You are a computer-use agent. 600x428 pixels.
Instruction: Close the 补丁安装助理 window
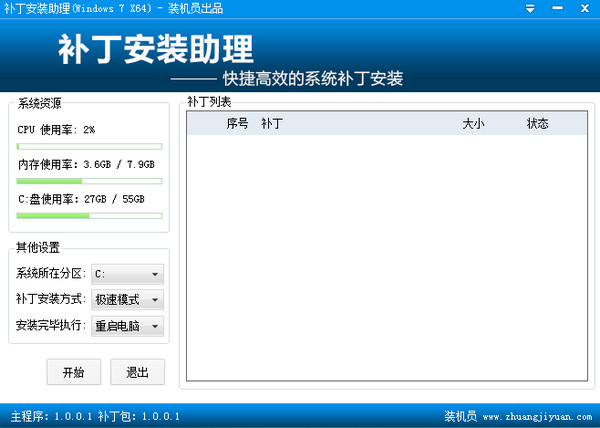582,8
